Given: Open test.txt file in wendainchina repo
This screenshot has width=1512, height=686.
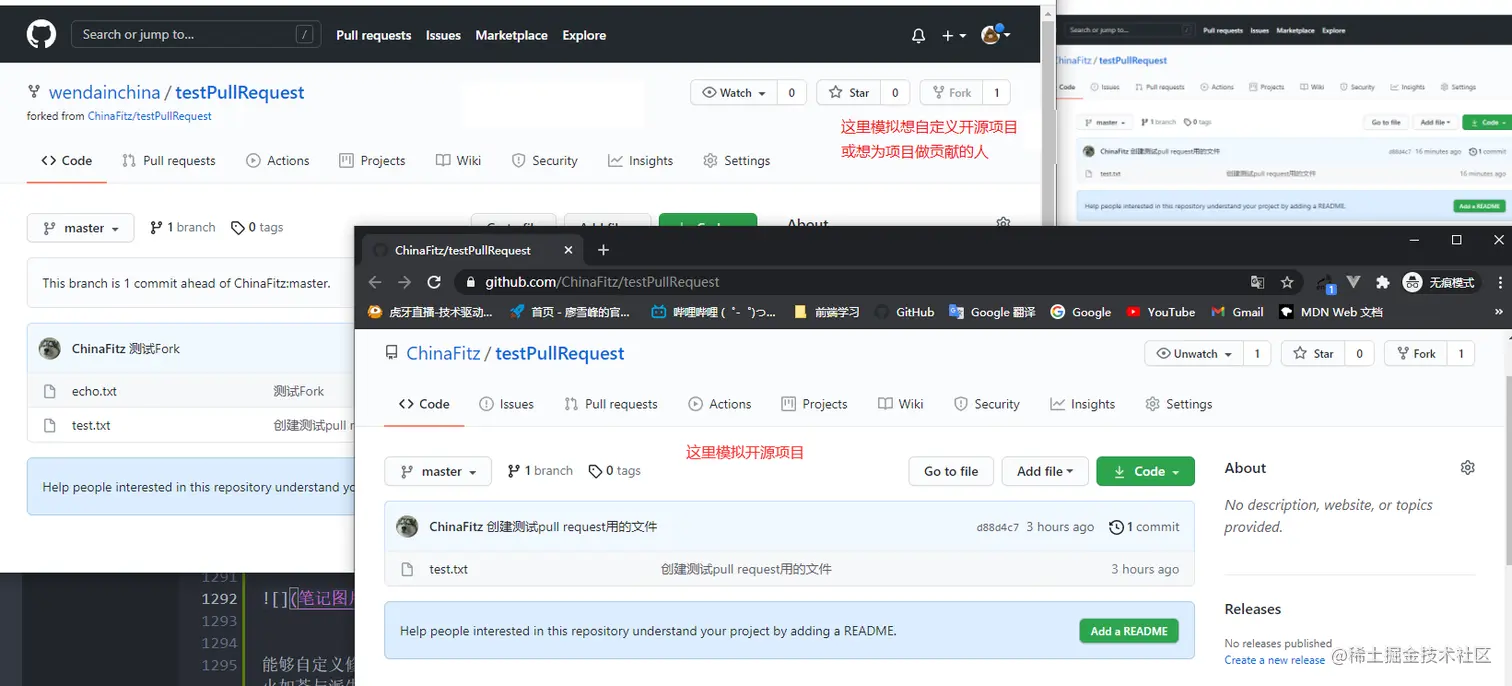Looking at the screenshot, I should point(91,425).
